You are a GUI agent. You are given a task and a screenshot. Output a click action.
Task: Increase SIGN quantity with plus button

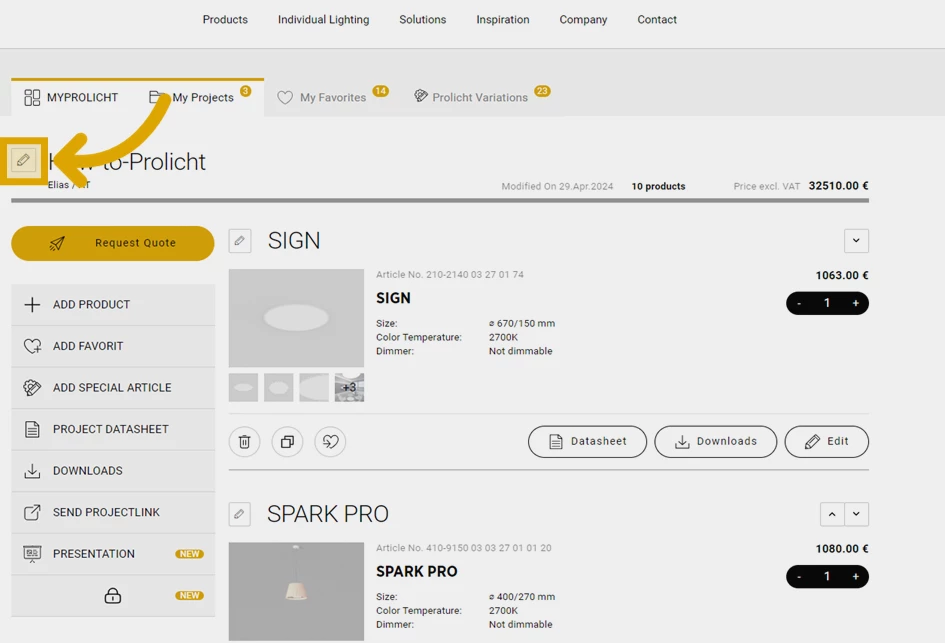click(x=855, y=303)
